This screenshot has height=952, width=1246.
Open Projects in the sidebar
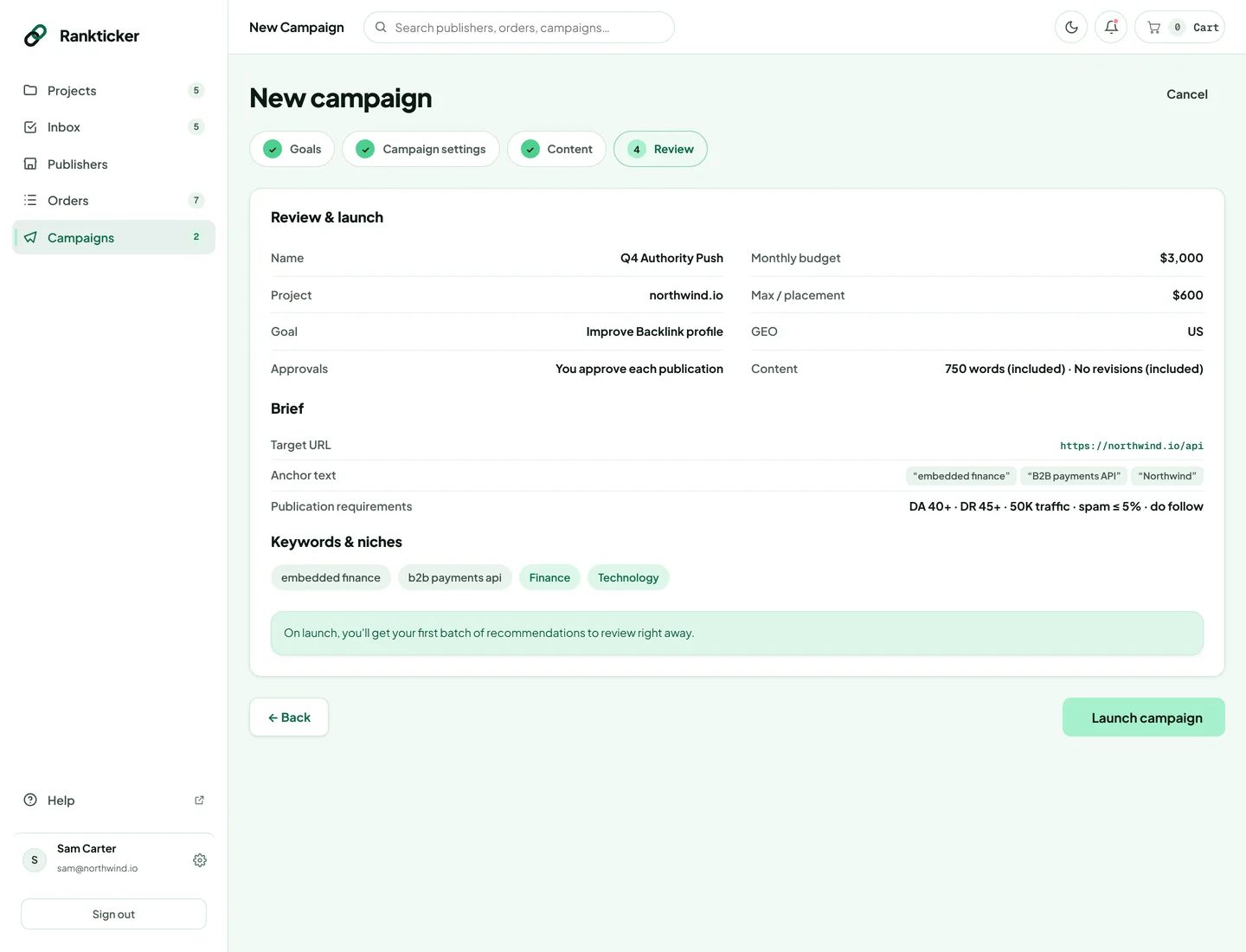[113, 91]
